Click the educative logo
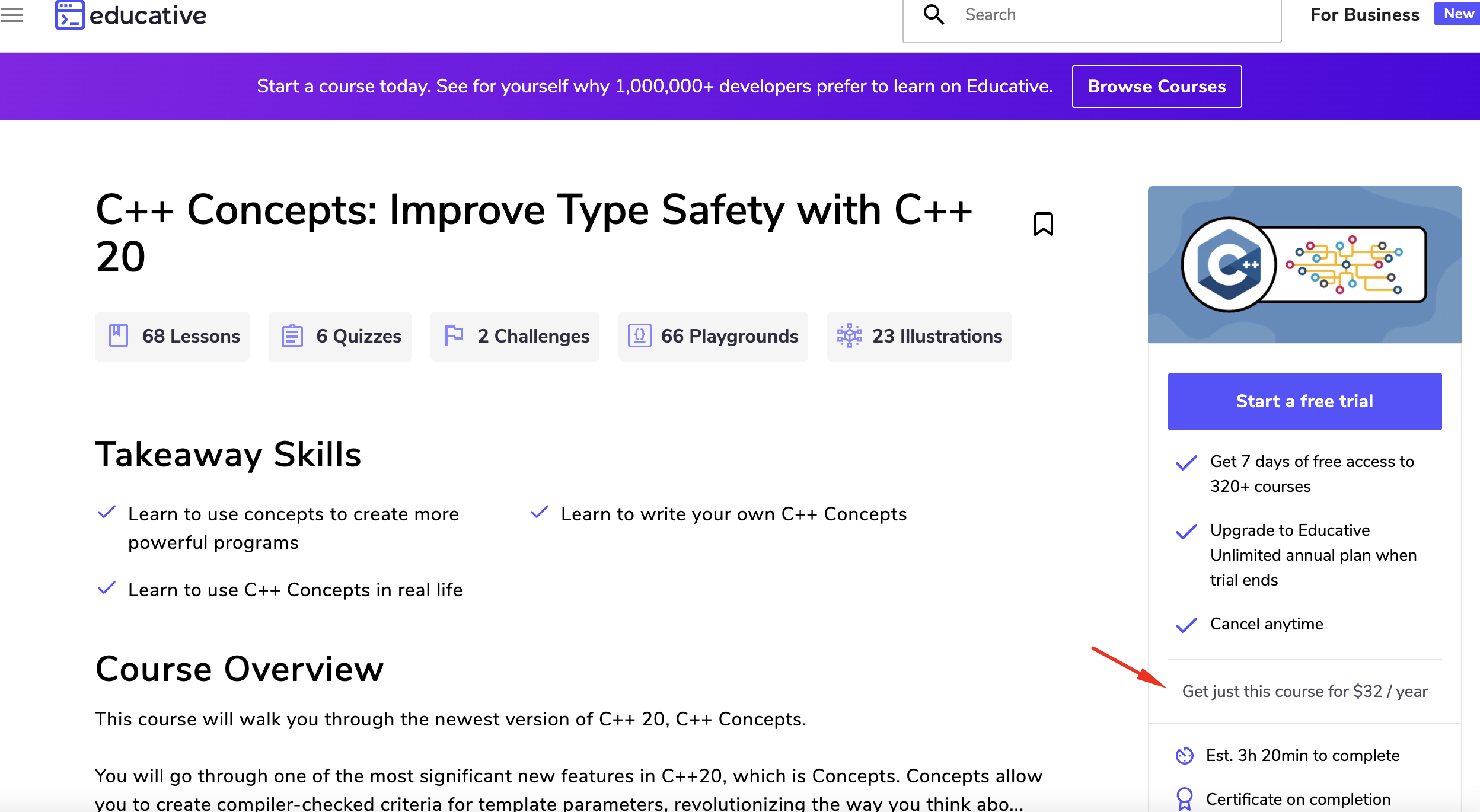This screenshot has height=812, width=1480. click(x=130, y=15)
